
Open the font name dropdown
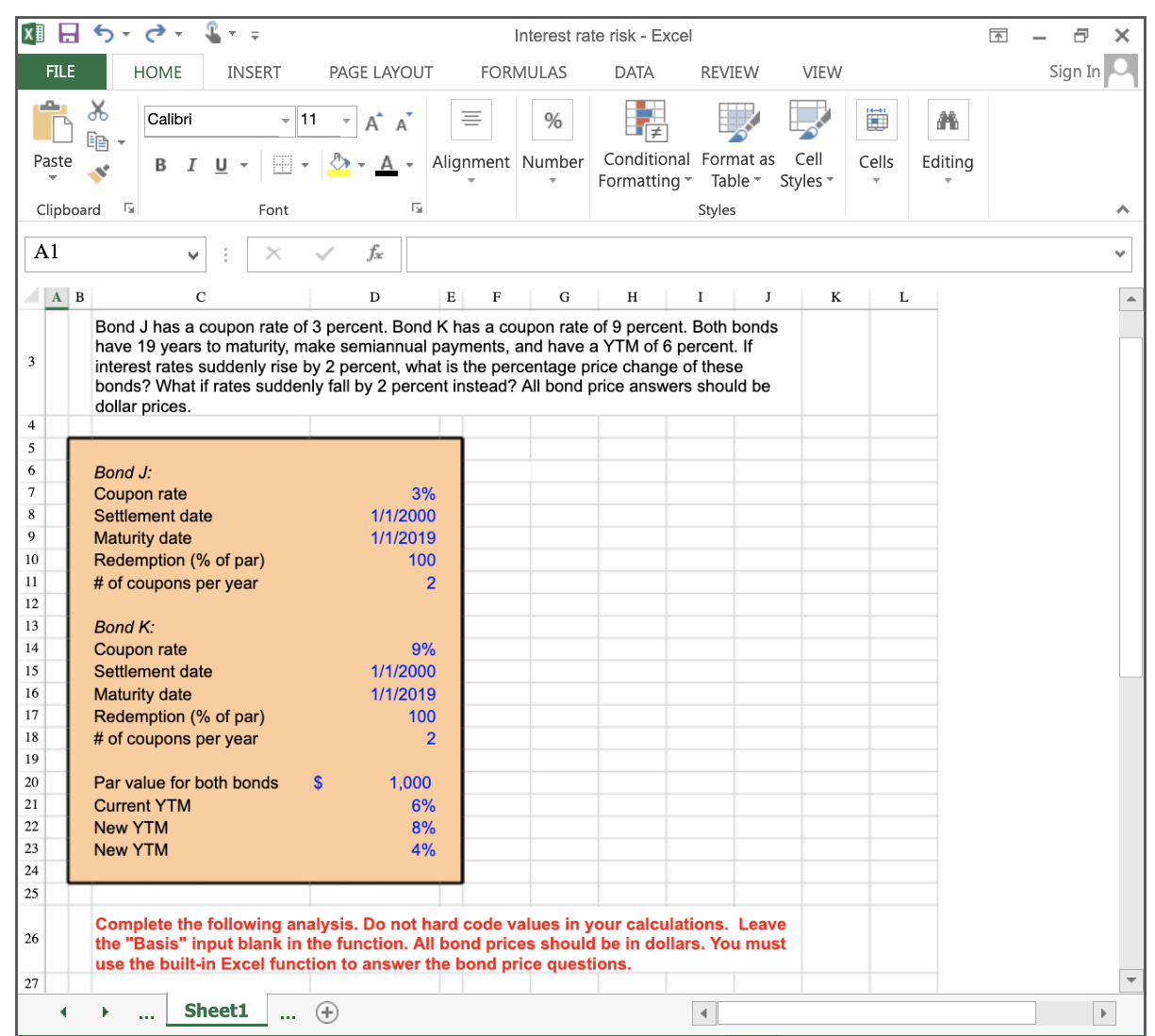(x=286, y=121)
